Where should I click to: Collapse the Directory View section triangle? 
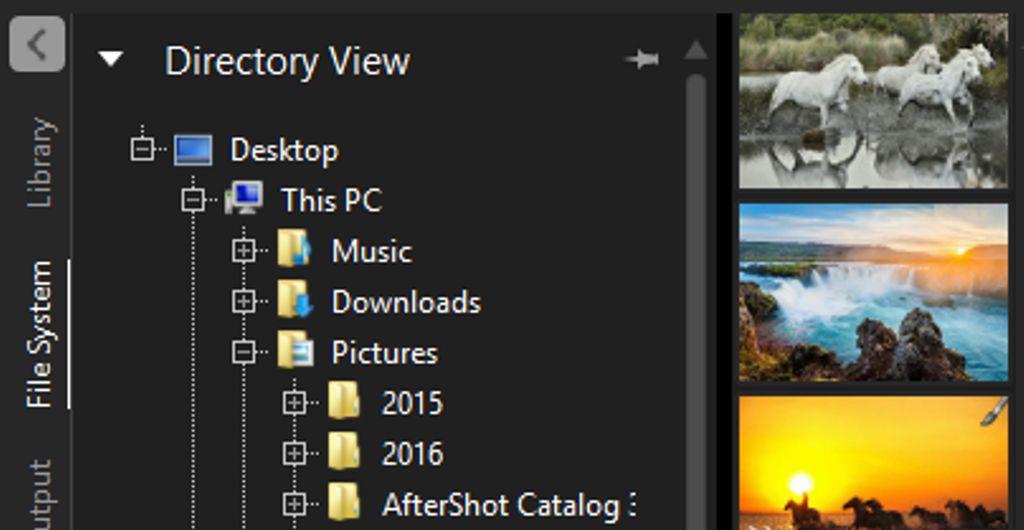click(111, 60)
